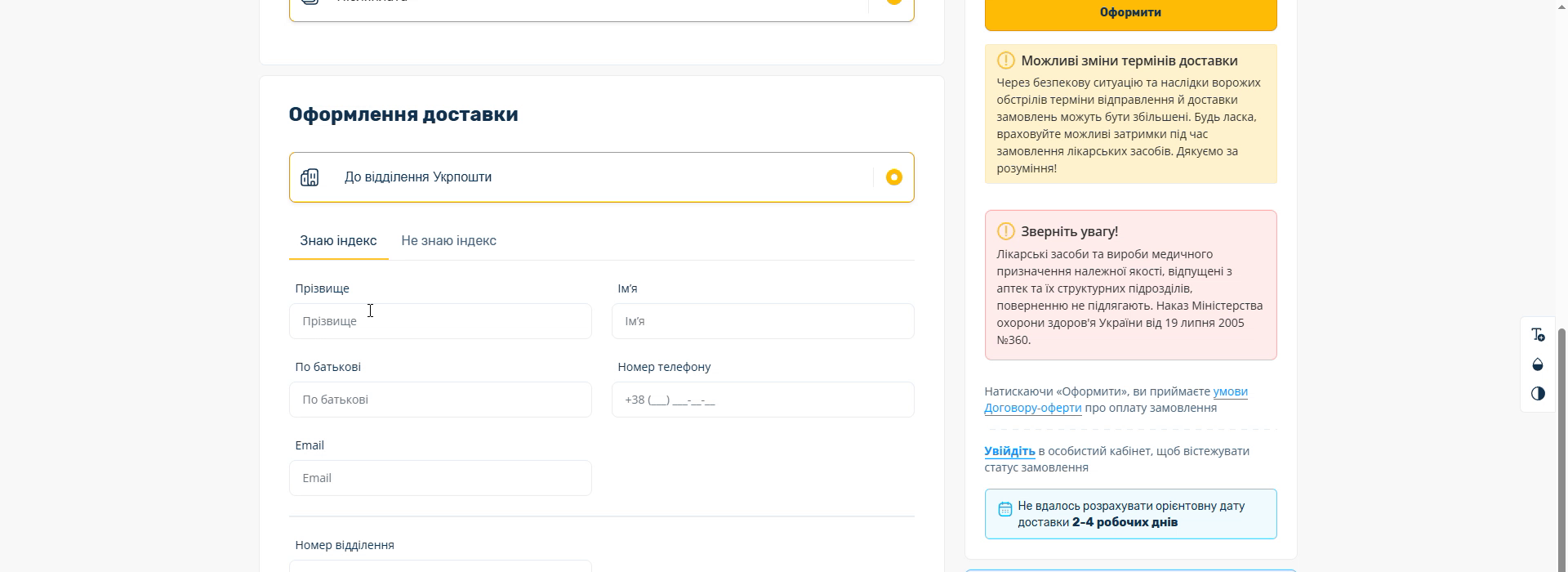The height and width of the screenshot is (572, 1568).
Task: Click the Ukrposhta branch building icon
Action: click(x=310, y=177)
